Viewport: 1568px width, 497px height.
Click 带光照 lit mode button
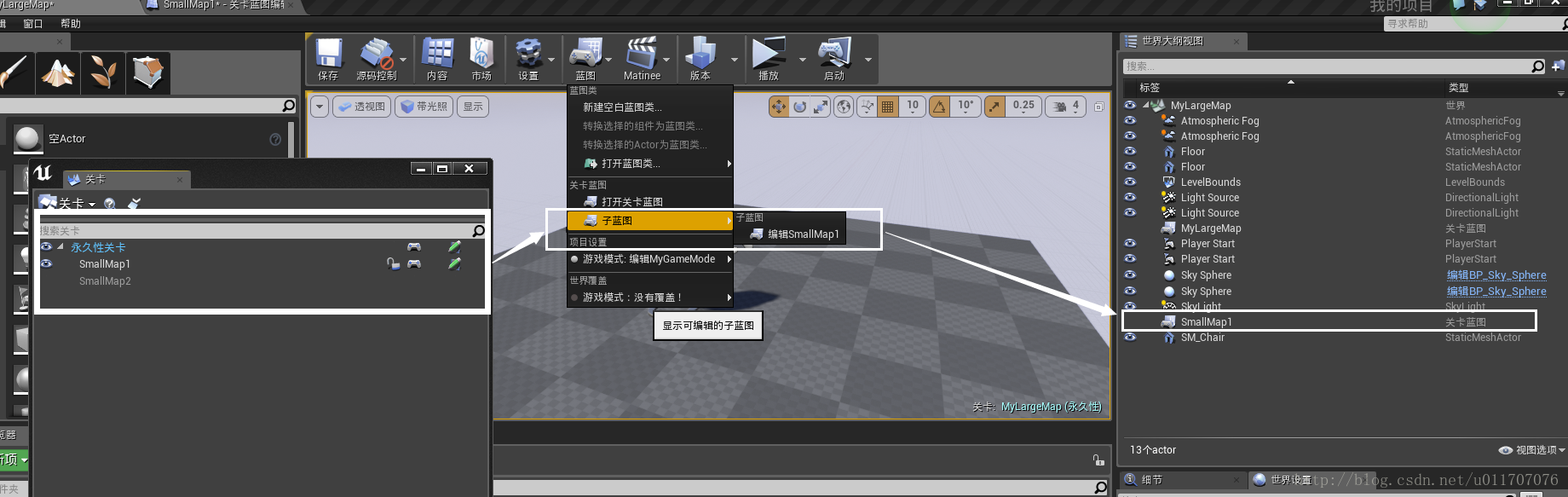424,107
